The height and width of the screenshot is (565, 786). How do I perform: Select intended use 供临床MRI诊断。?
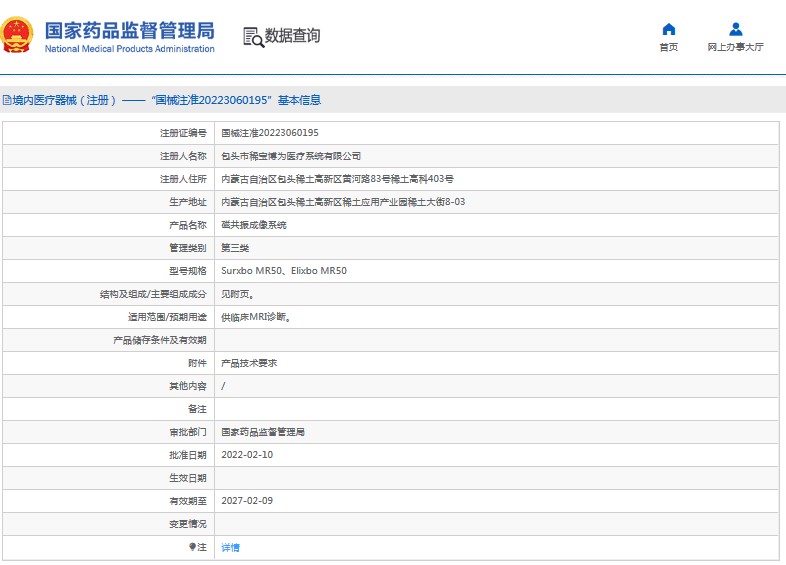click(256, 317)
